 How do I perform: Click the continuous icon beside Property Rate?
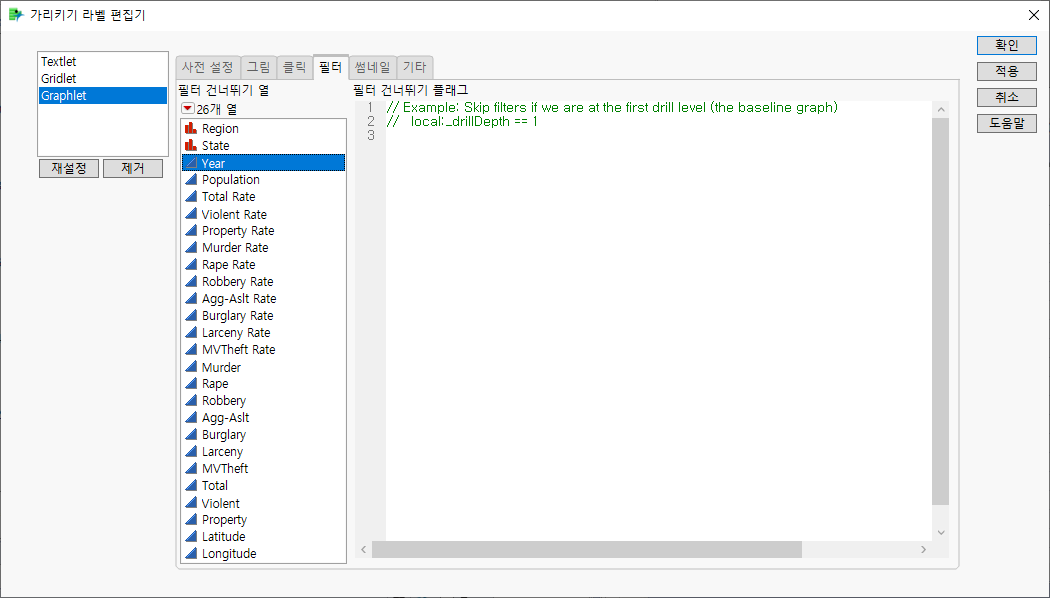pyautogui.click(x=191, y=230)
